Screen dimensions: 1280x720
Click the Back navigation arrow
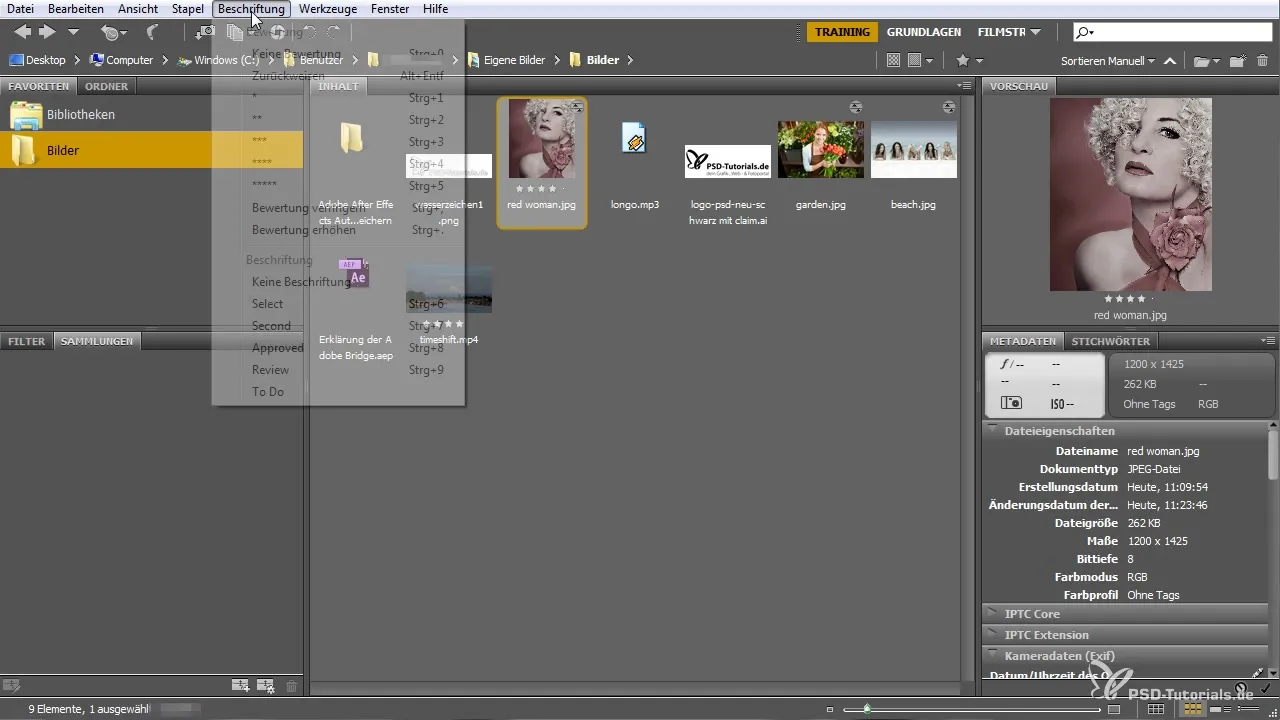pos(22,33)
